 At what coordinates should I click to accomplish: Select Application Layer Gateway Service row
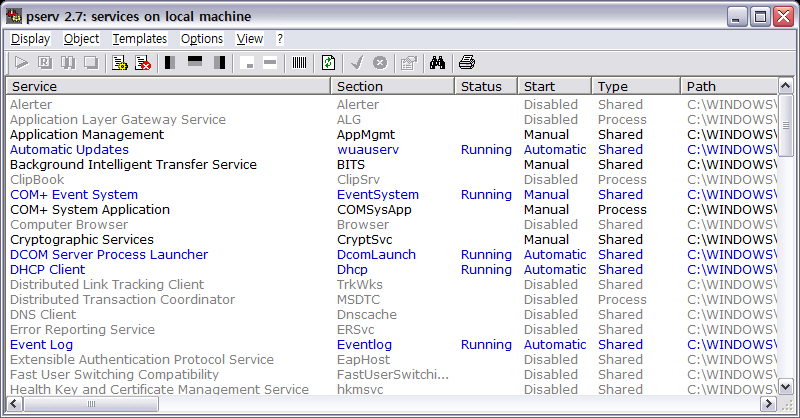pyautogui.click(x=392, y=119)
